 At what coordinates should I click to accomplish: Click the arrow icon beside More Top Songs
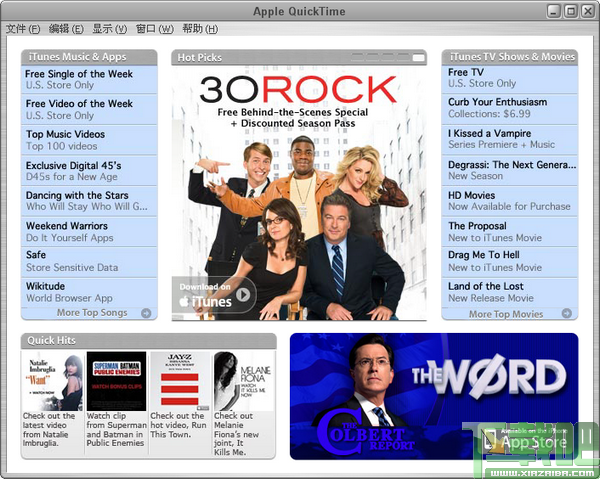tap(146, 313)
